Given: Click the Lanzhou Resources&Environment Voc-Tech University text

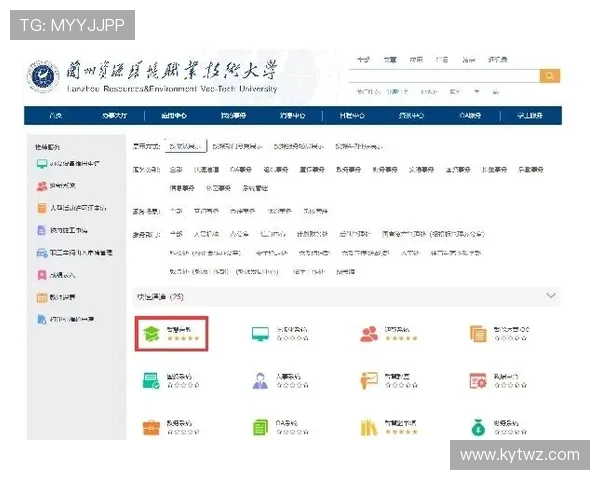Looking at the screenshot, I should click(x=172, y=89).
